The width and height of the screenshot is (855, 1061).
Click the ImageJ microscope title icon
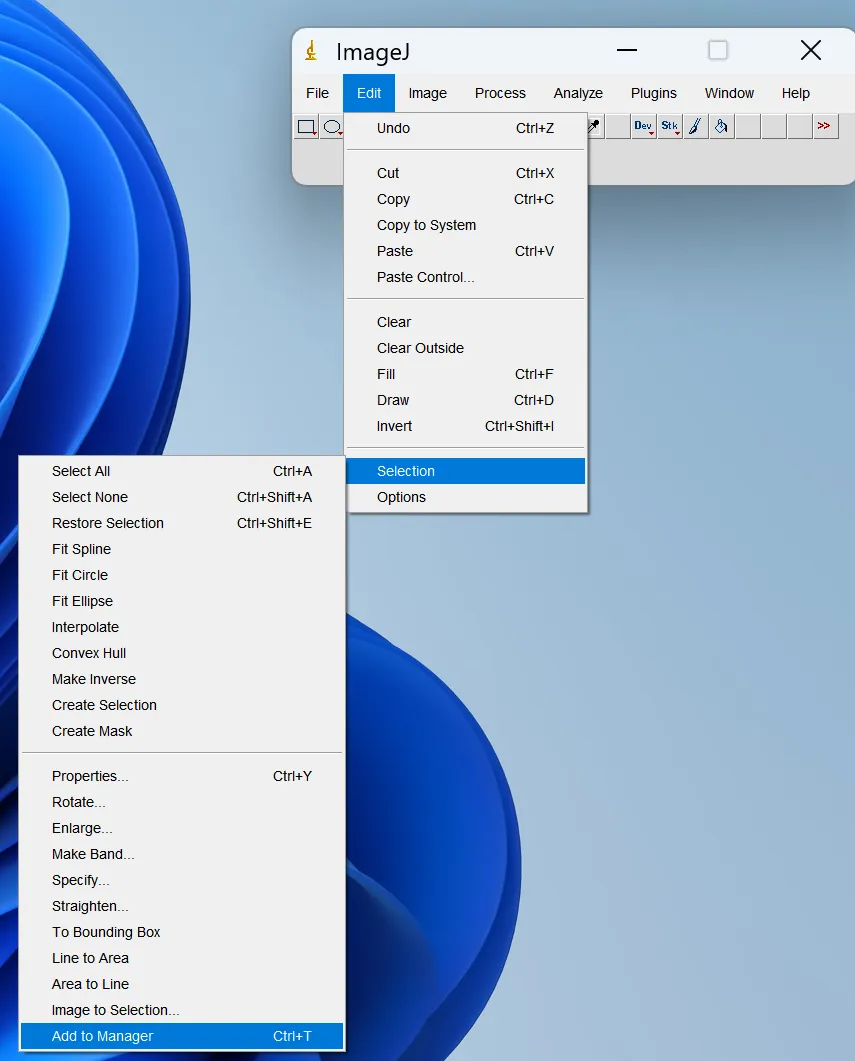[311, 51]
